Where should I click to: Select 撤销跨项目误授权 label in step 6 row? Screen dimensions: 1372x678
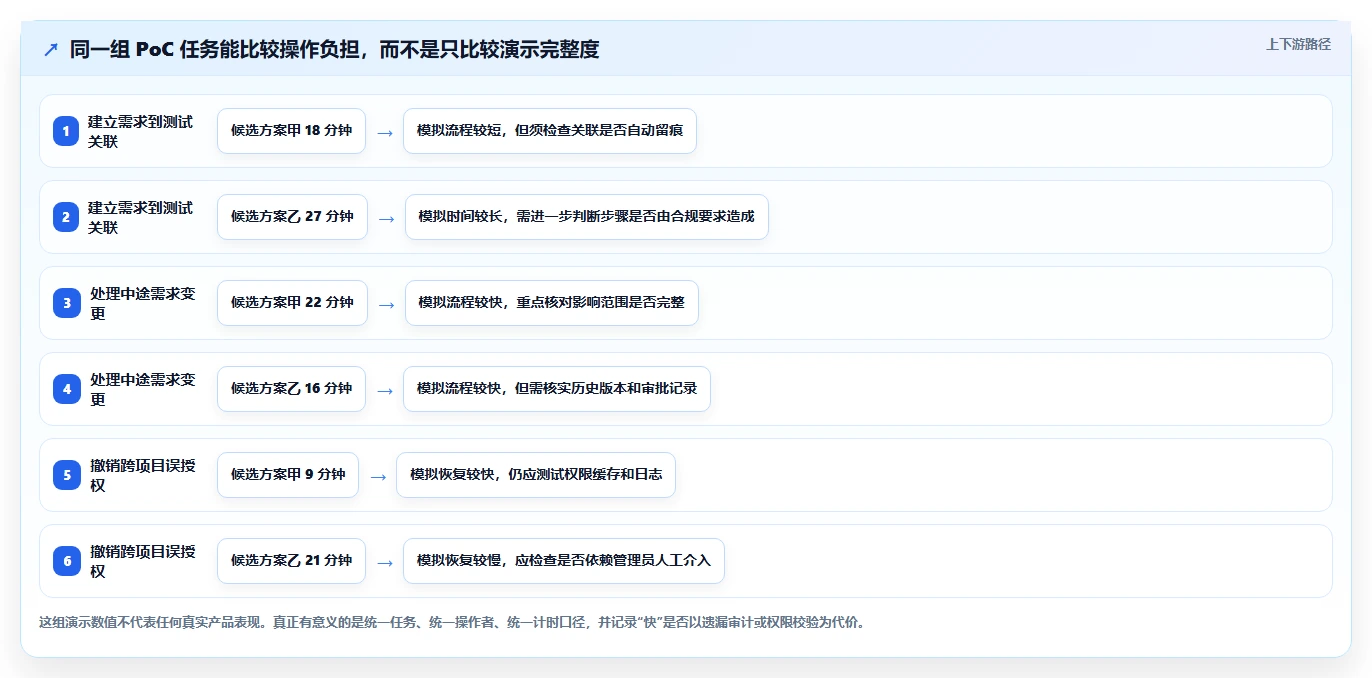[x=143, y=561]
